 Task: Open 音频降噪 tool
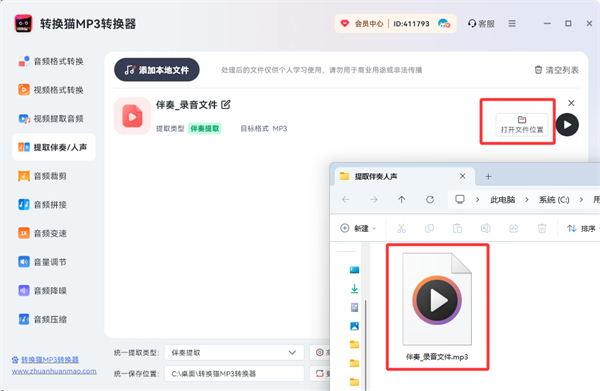42,291
